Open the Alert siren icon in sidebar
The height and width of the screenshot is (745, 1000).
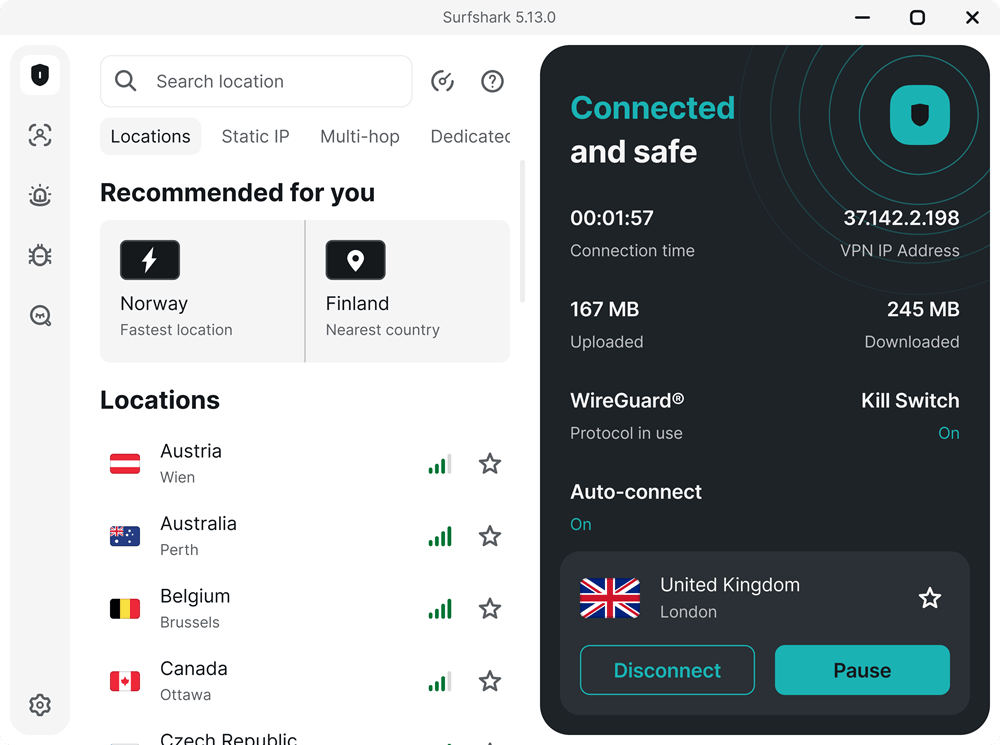(40, 195)
